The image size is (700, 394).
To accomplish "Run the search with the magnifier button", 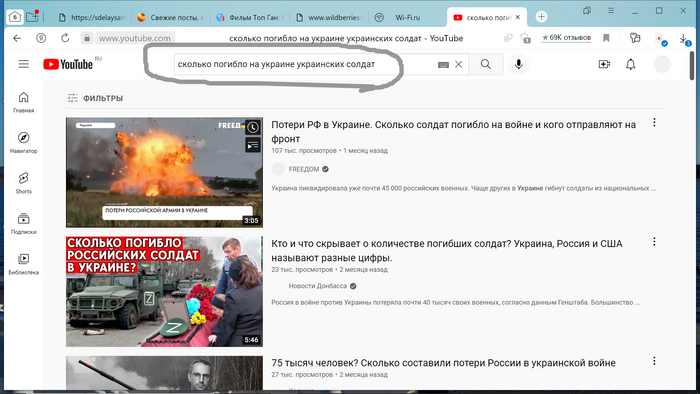I will coord(486,64).
